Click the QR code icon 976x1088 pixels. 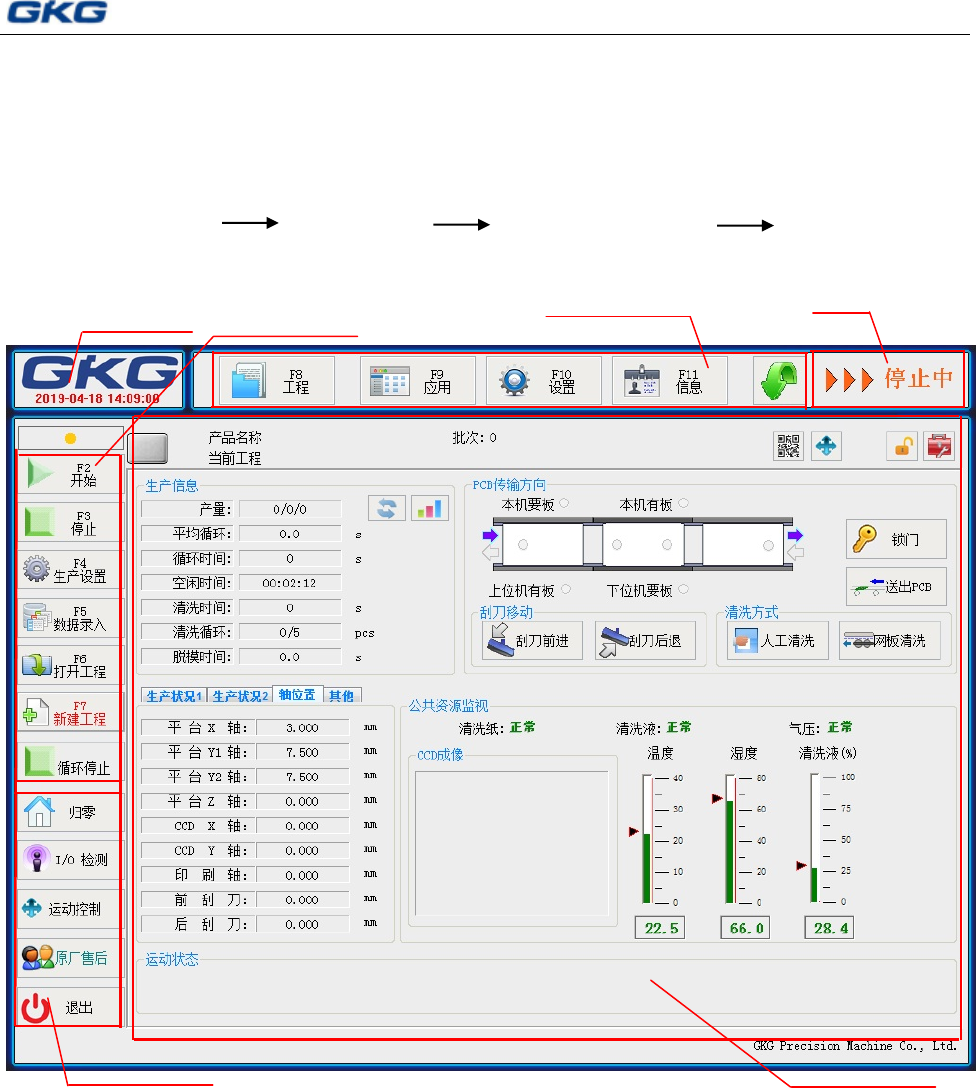point(788,446)
